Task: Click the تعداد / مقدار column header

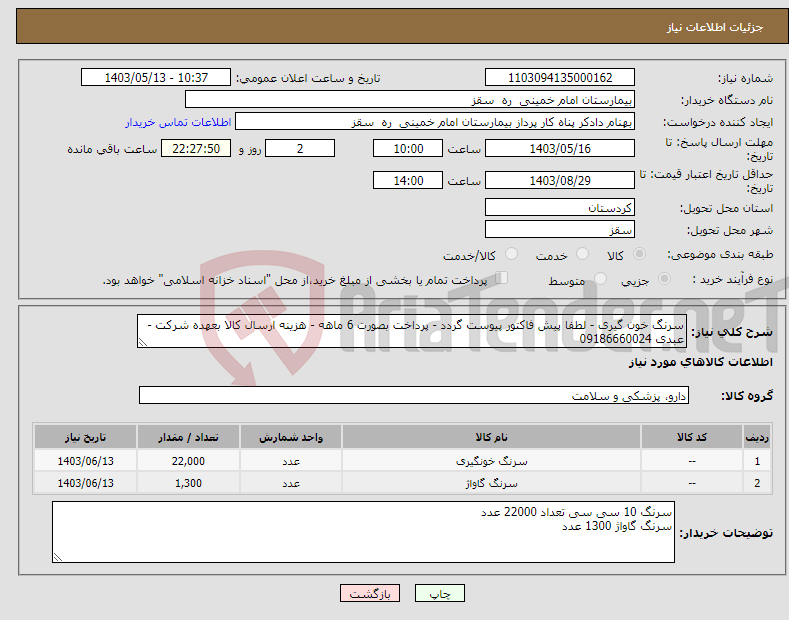Action: pyautogui.click(x=188, y=437)
